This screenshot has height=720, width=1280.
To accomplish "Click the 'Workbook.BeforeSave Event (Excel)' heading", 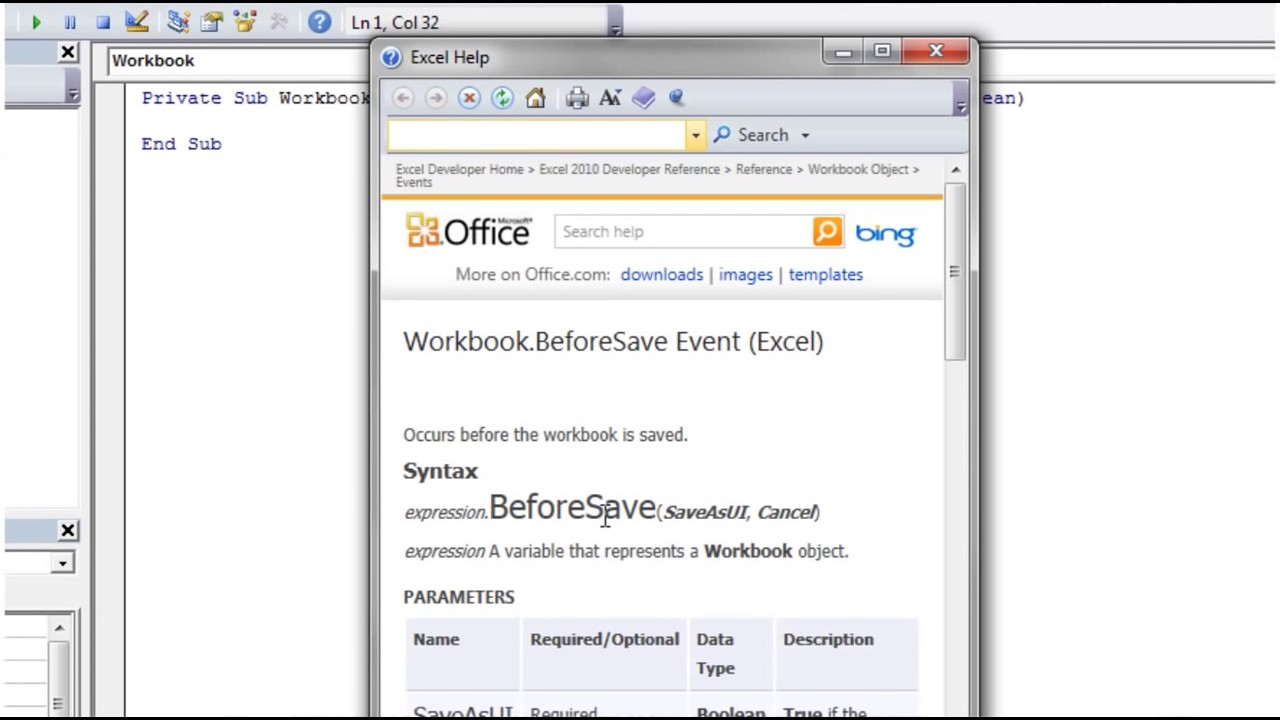I will pos(613,341).
